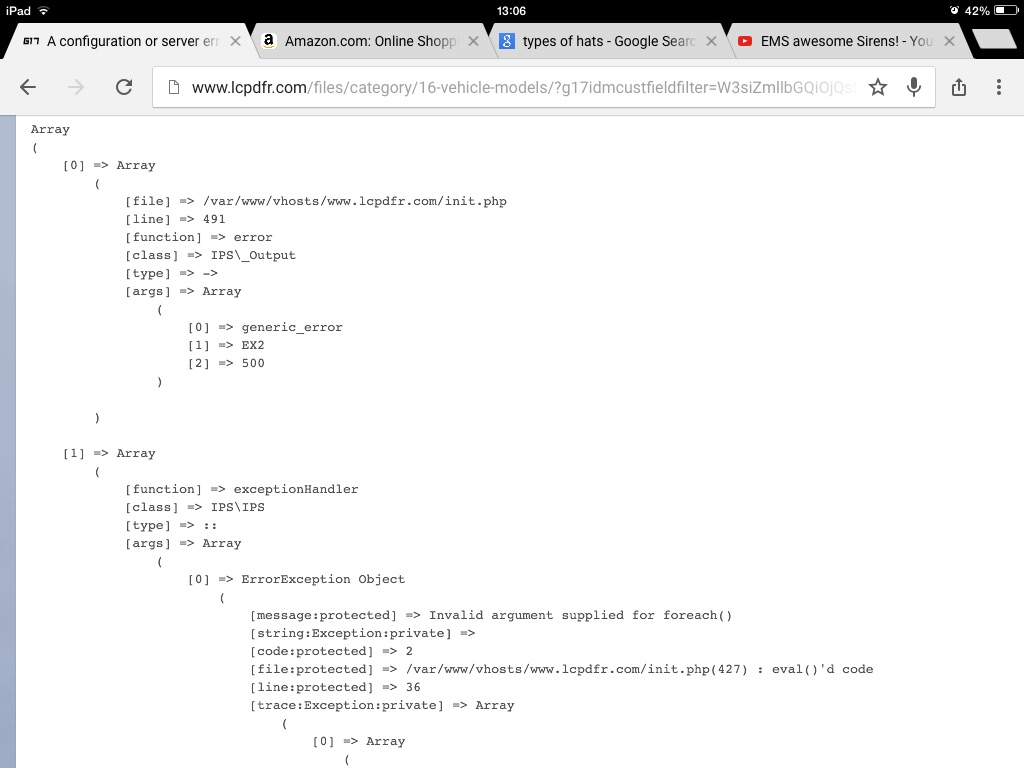The width and height of the screenshot is (1024, 768).
Task: Open the Chrome three-dot menu
Action: (x=999, y=87)
